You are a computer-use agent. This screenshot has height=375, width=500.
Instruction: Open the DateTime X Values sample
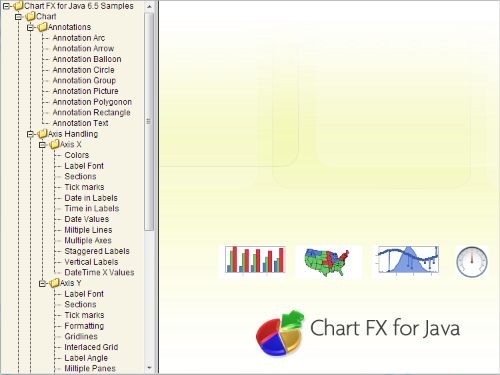coord(99,272)
